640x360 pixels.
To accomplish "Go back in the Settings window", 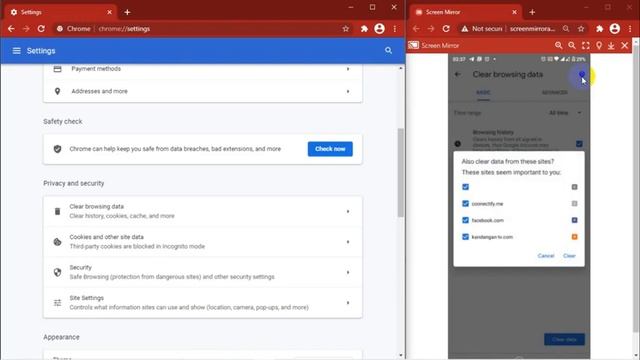I will click(11, 29).
